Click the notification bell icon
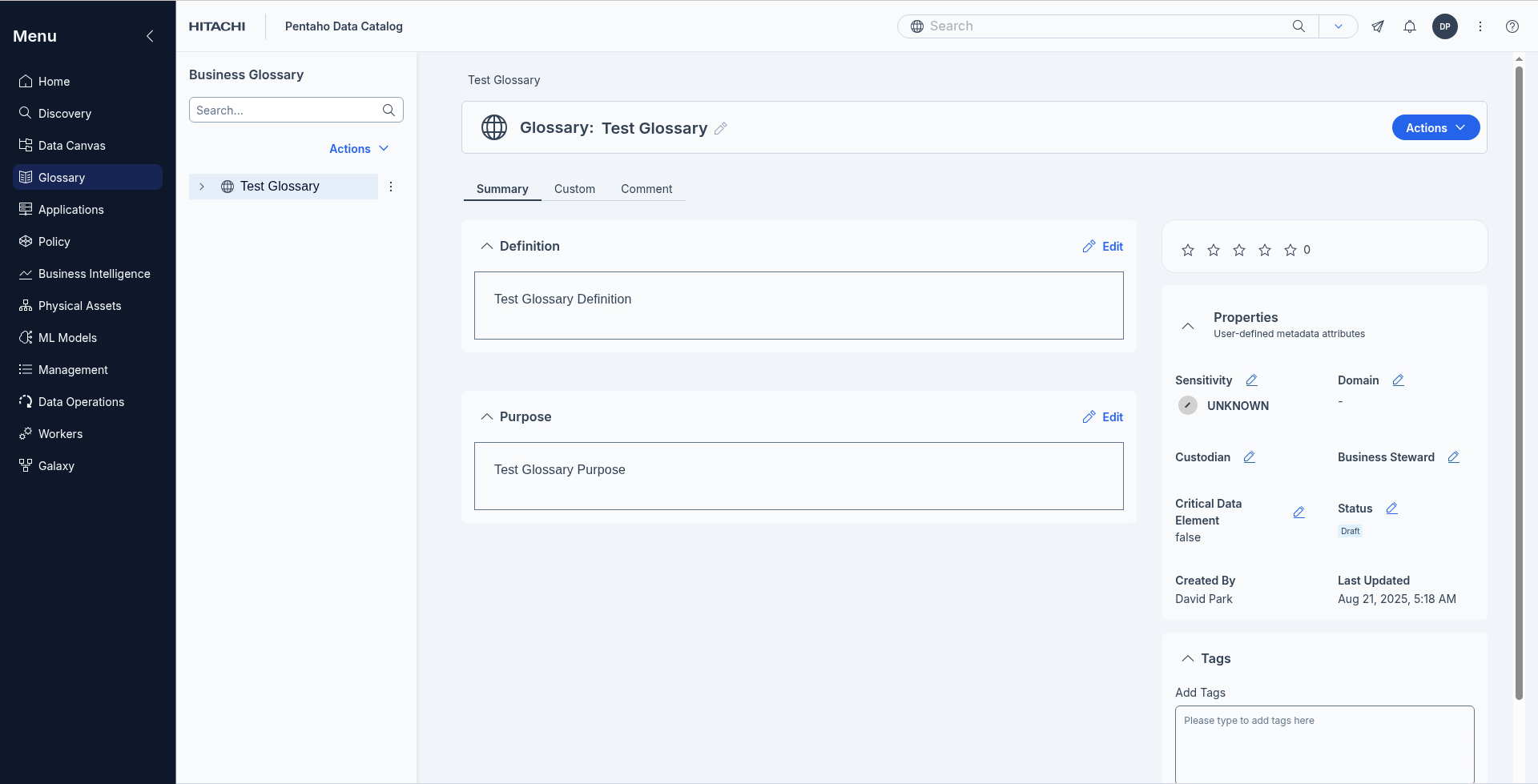Viewport: 1538px width, 784px height. click(1409, 26)
